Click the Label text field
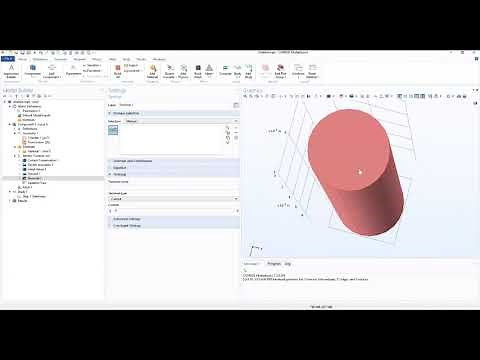 pos(176,105)
